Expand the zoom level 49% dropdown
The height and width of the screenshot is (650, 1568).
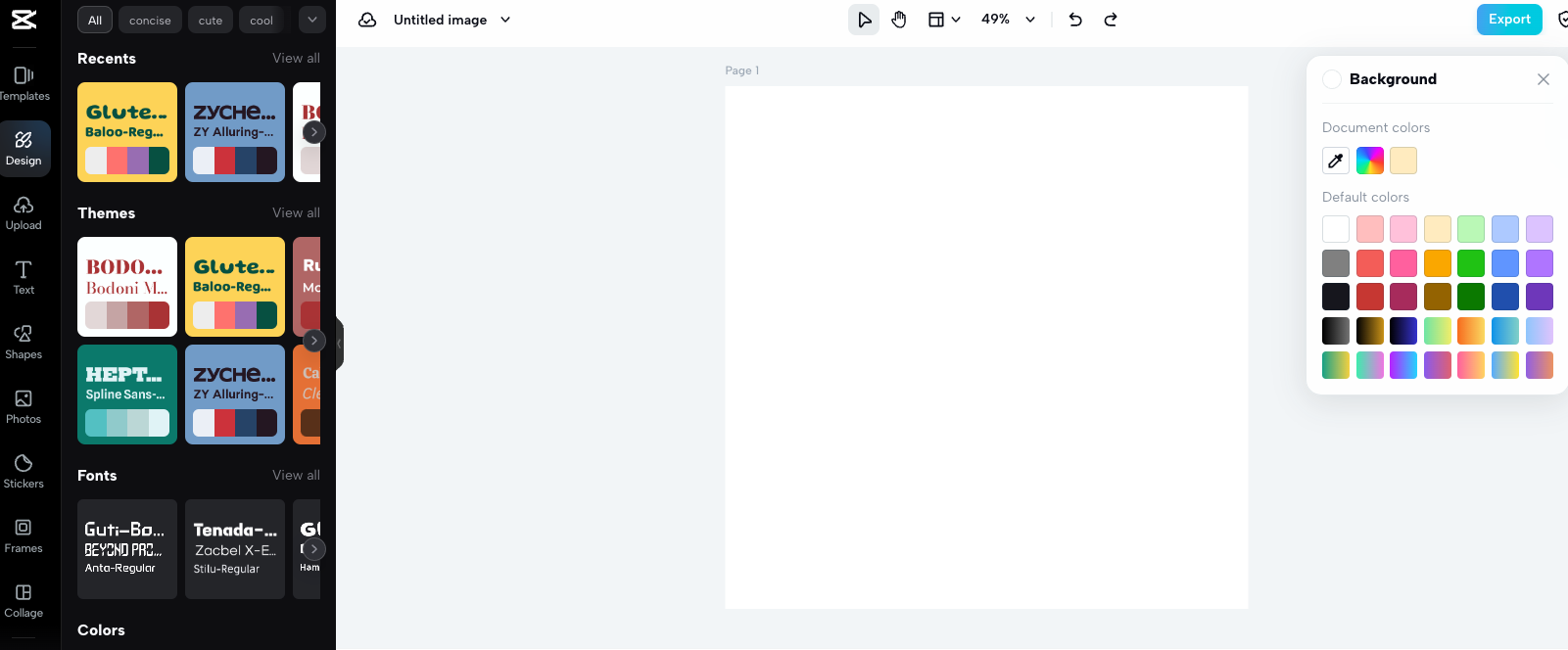click(x=1030, y=20)
